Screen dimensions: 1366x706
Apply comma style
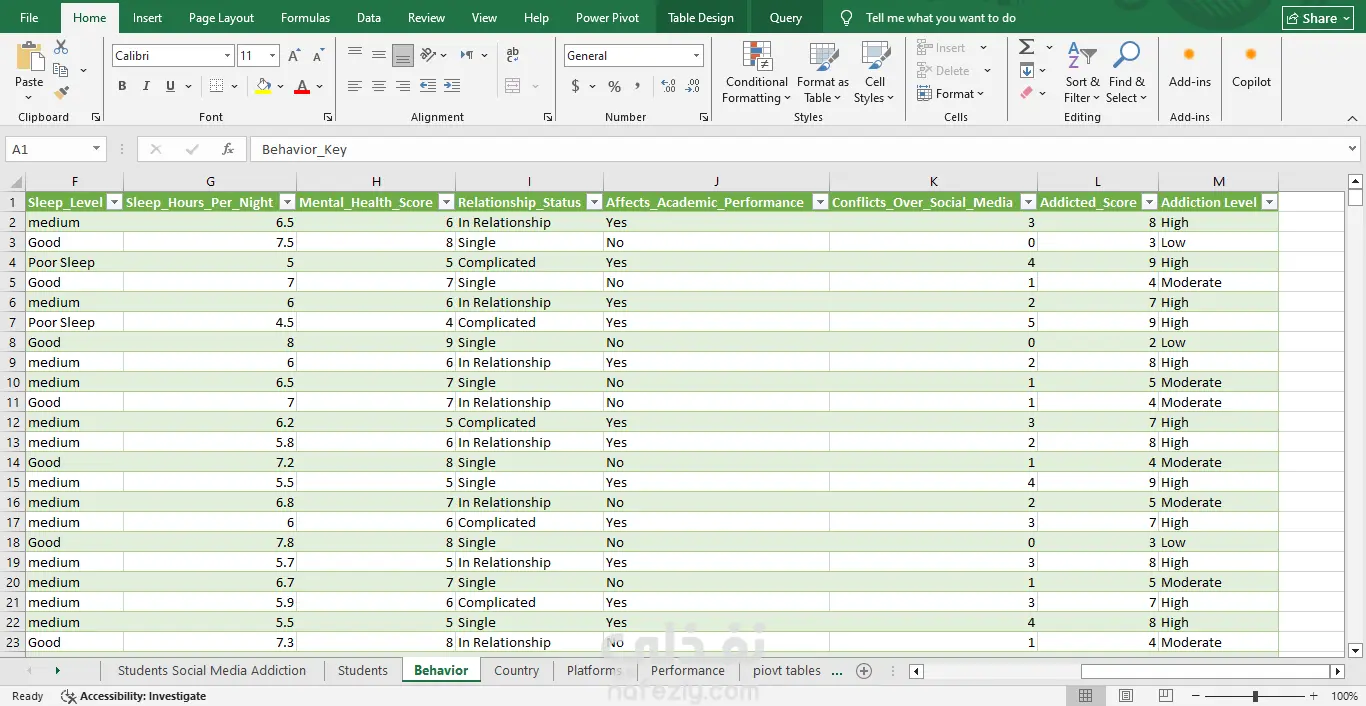pos(638,86)
